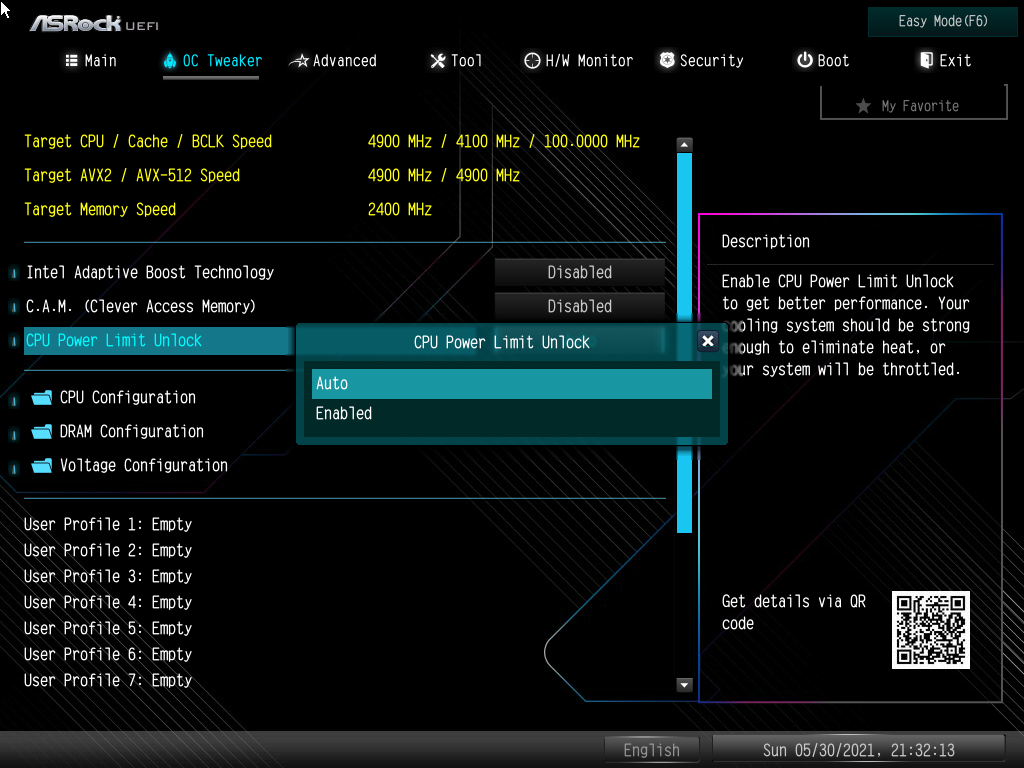Screen dimensions: 1024x768
Task: Click the QR code image
Action: pos(930,629)
